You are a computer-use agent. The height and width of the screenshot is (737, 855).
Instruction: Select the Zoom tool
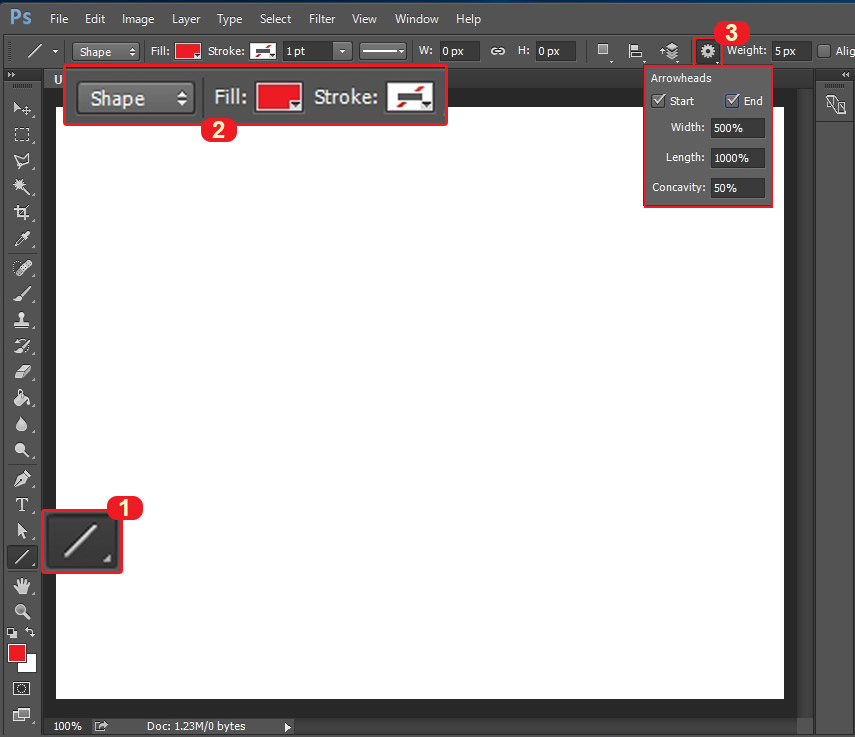point(22,612)
